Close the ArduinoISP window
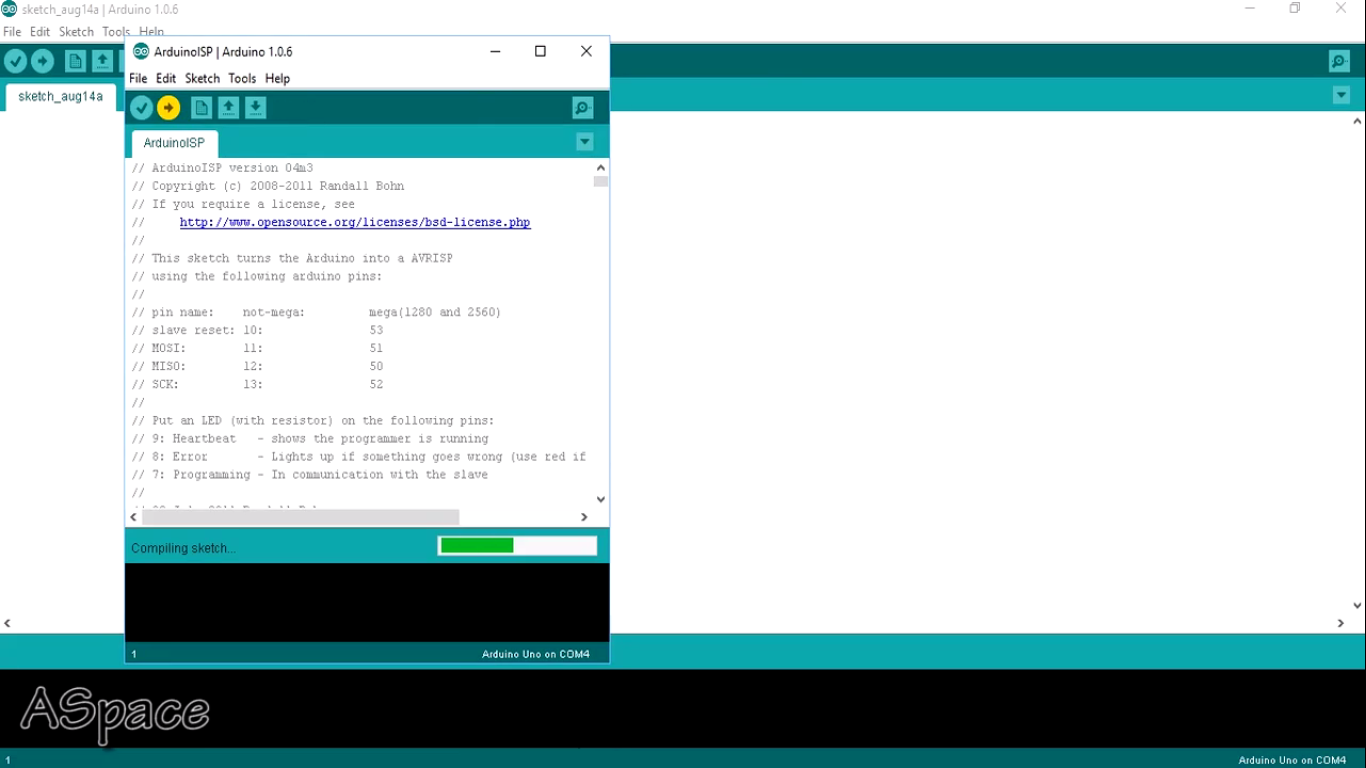This screenshot has width=1366, height=768. pos(586,51)
